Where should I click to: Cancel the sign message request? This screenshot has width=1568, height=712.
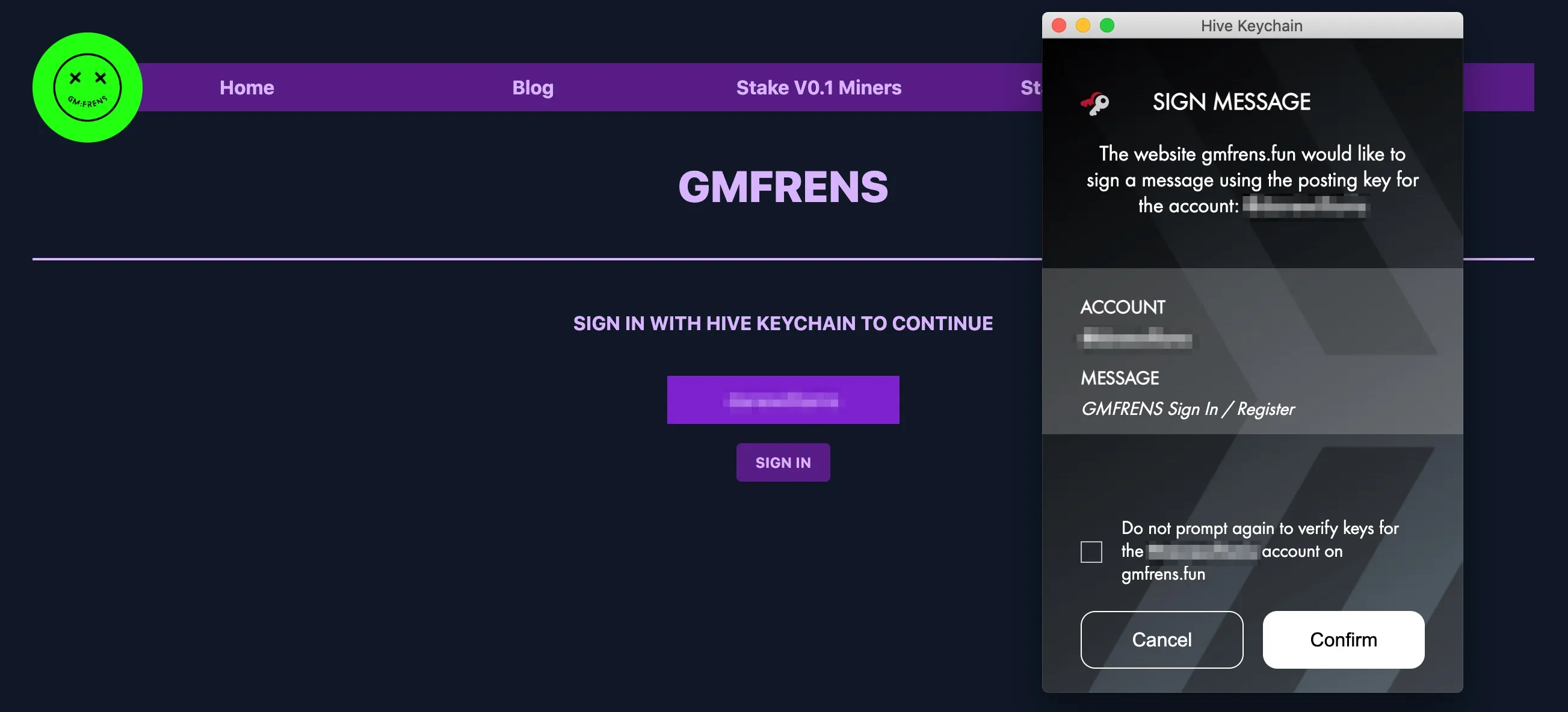(x=1161, y=640)
